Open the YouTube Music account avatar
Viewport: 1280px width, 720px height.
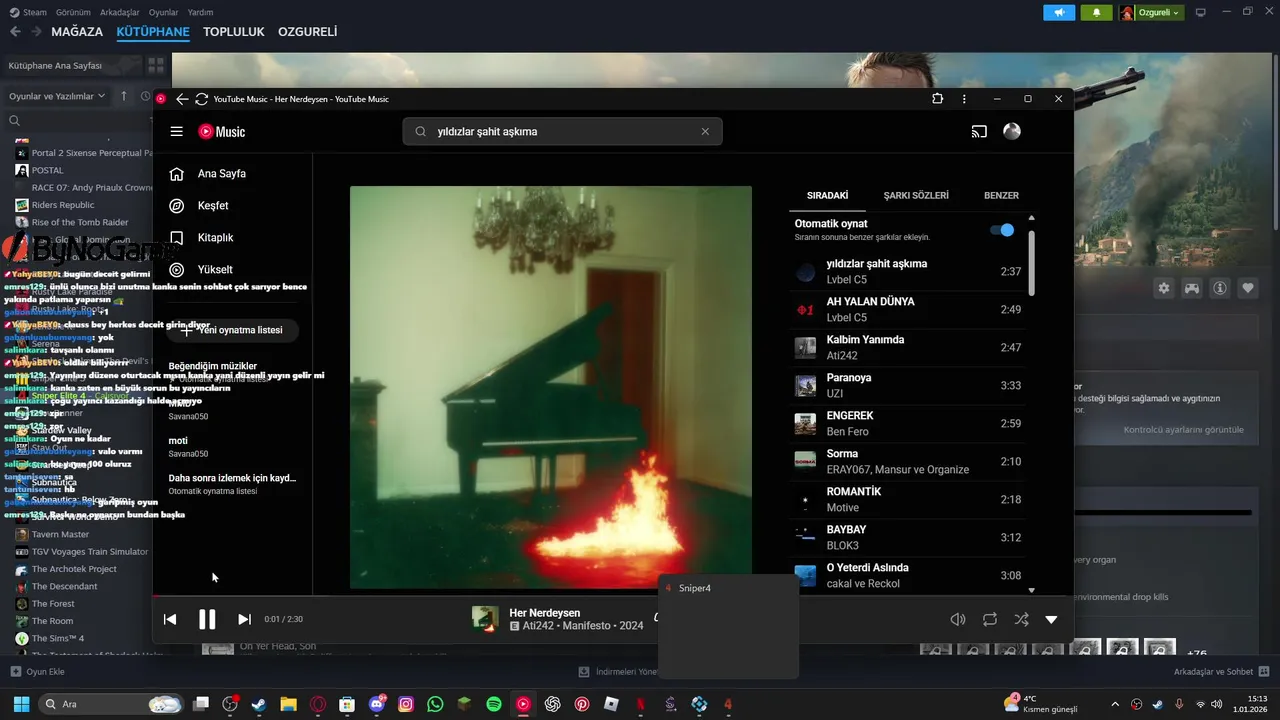pos(1012,131)
